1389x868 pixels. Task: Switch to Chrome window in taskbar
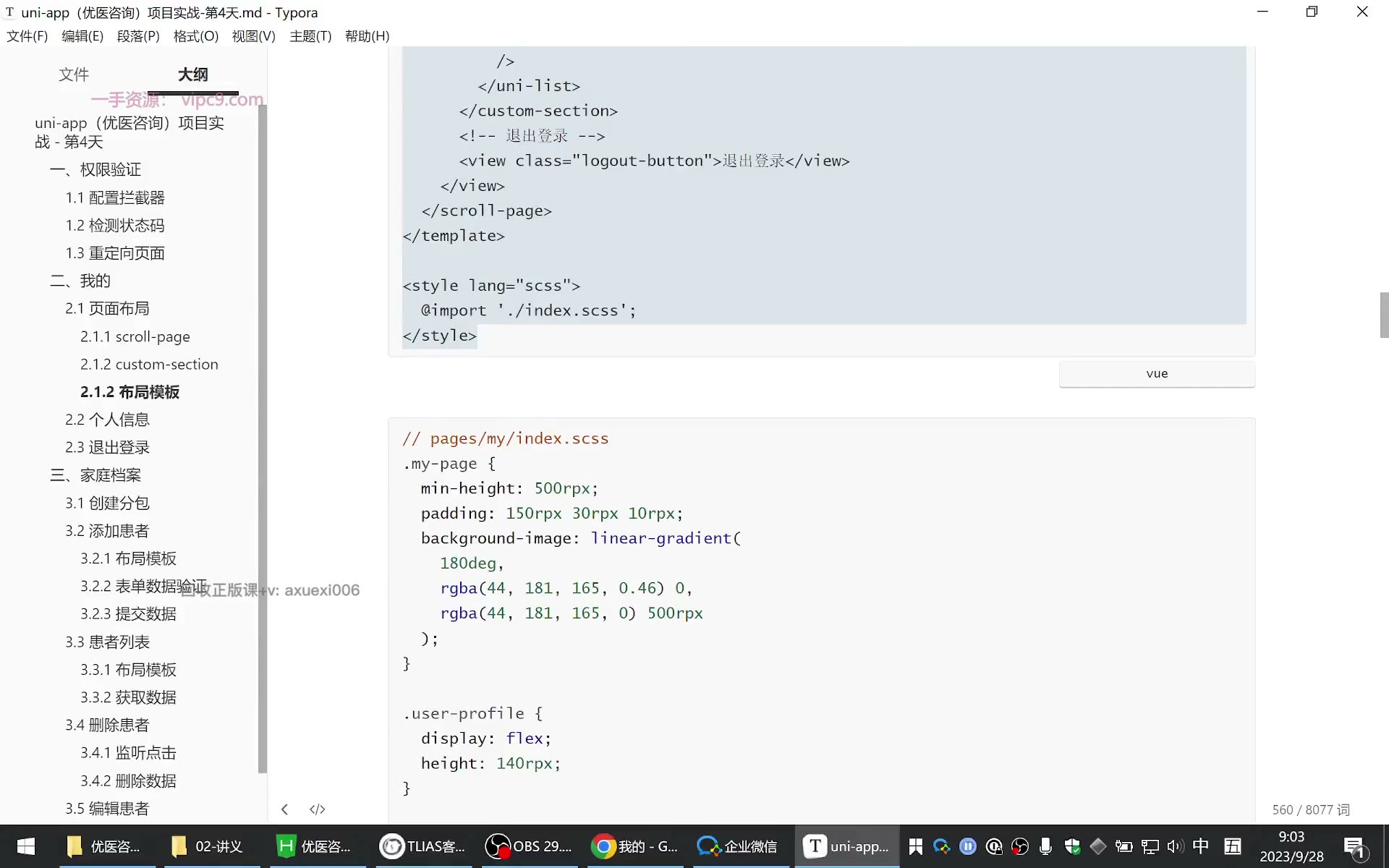[634, 846]
